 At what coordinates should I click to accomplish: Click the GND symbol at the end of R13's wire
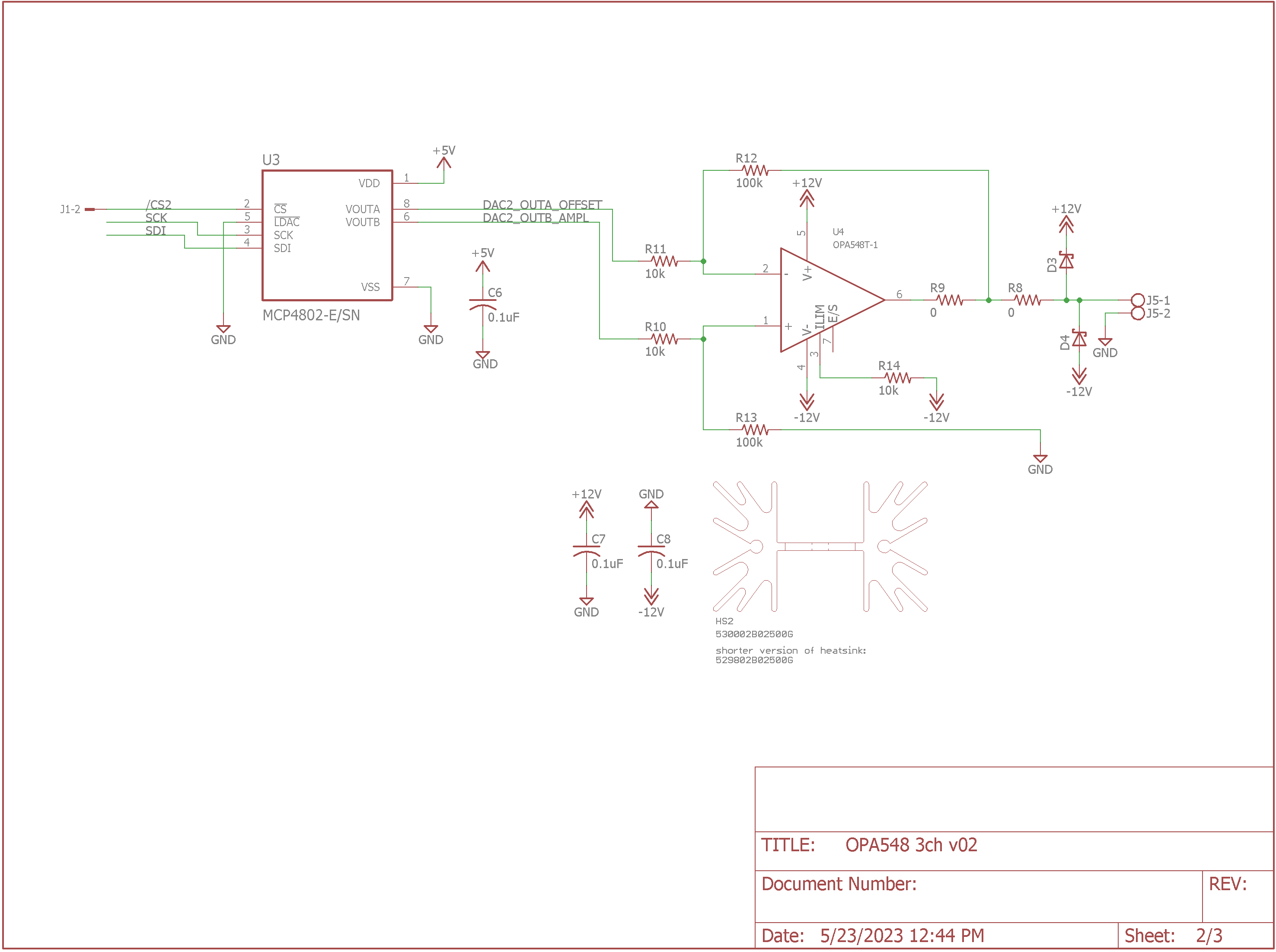pyautogui.click(x=1040, y=459)
